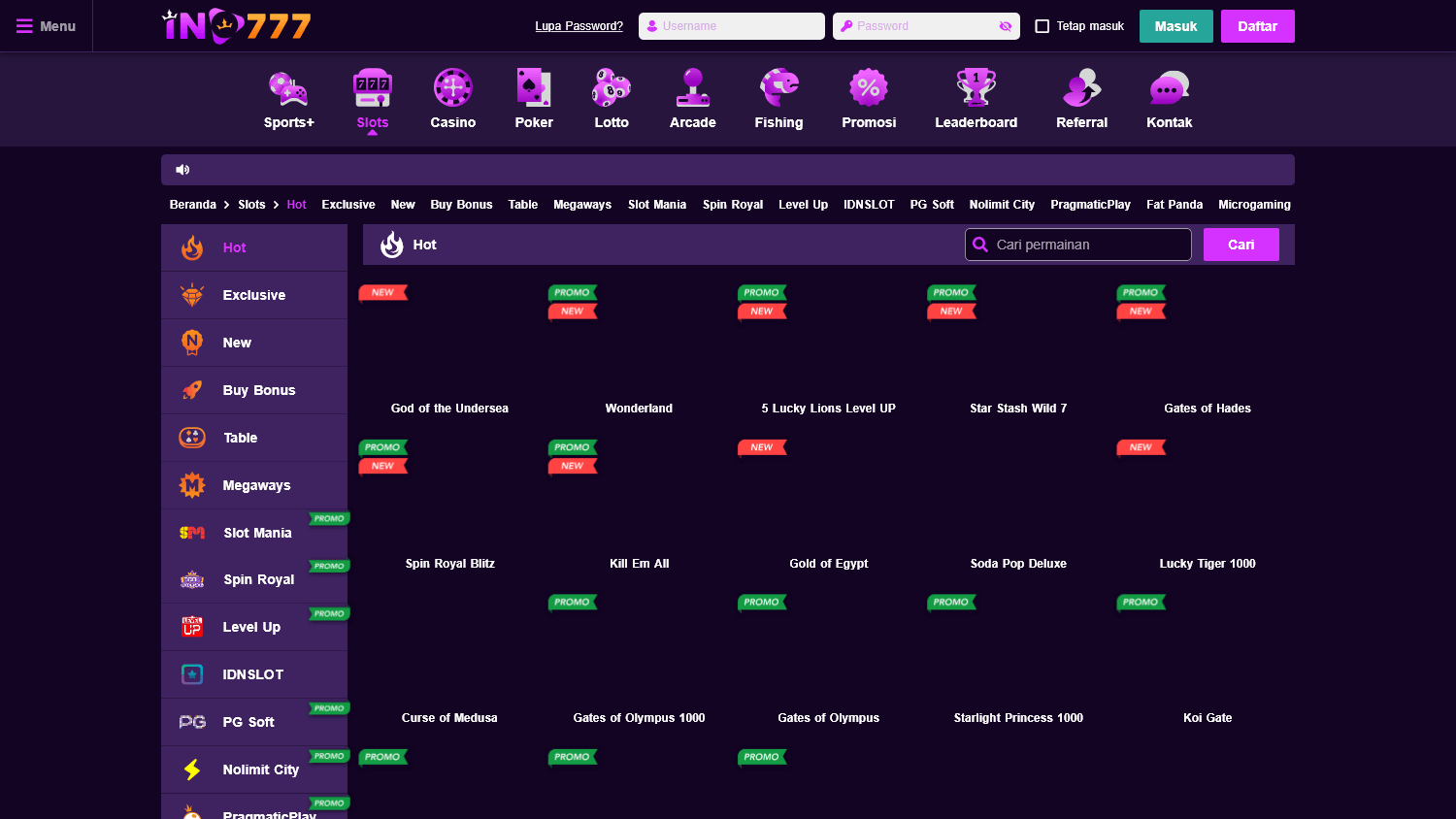Select the New badge icon in sidebar
This screenshot has width=1456, height=819.
tap(192, 343)
